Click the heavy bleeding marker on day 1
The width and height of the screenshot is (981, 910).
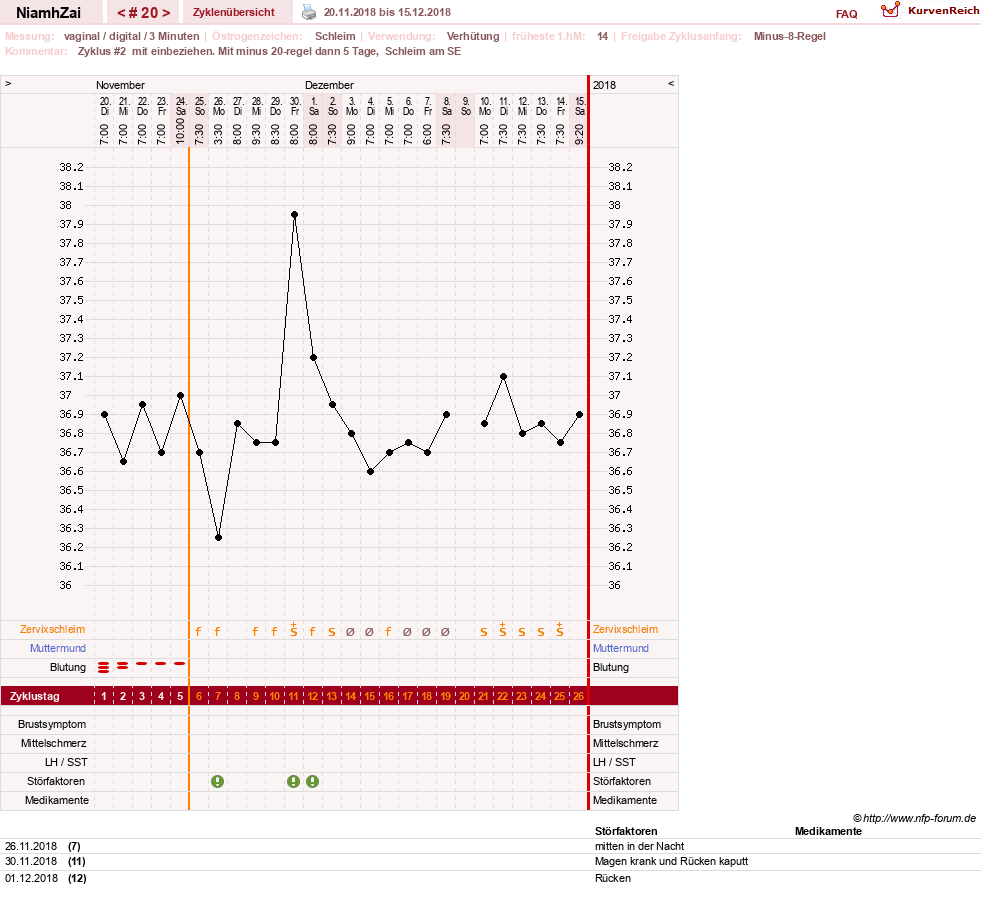104,667
